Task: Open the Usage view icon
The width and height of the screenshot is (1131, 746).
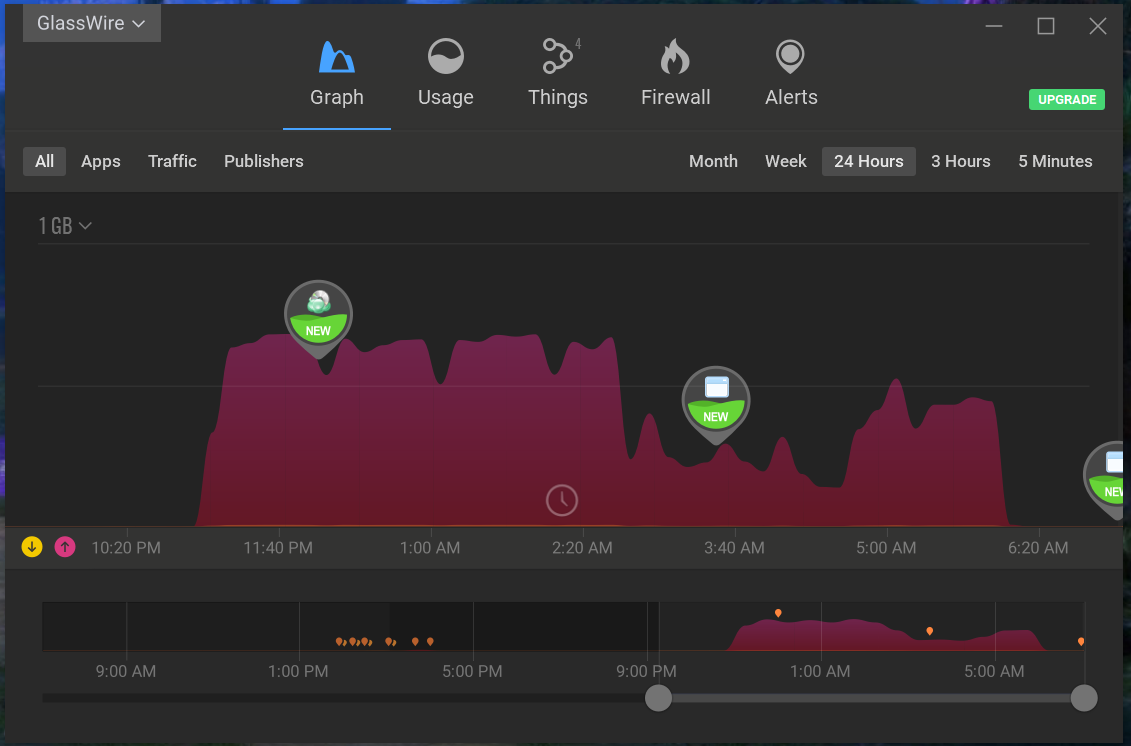Action: point(445,58)
